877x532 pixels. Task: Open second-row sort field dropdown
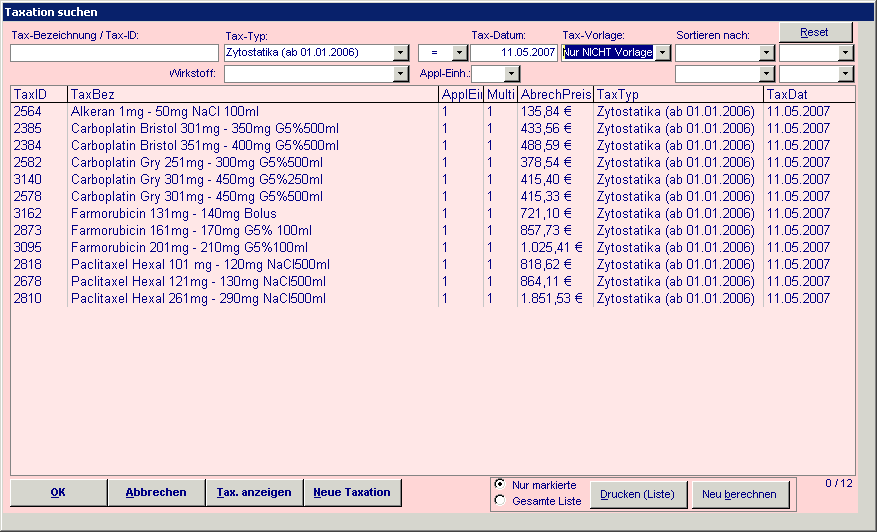pos(766,74)
